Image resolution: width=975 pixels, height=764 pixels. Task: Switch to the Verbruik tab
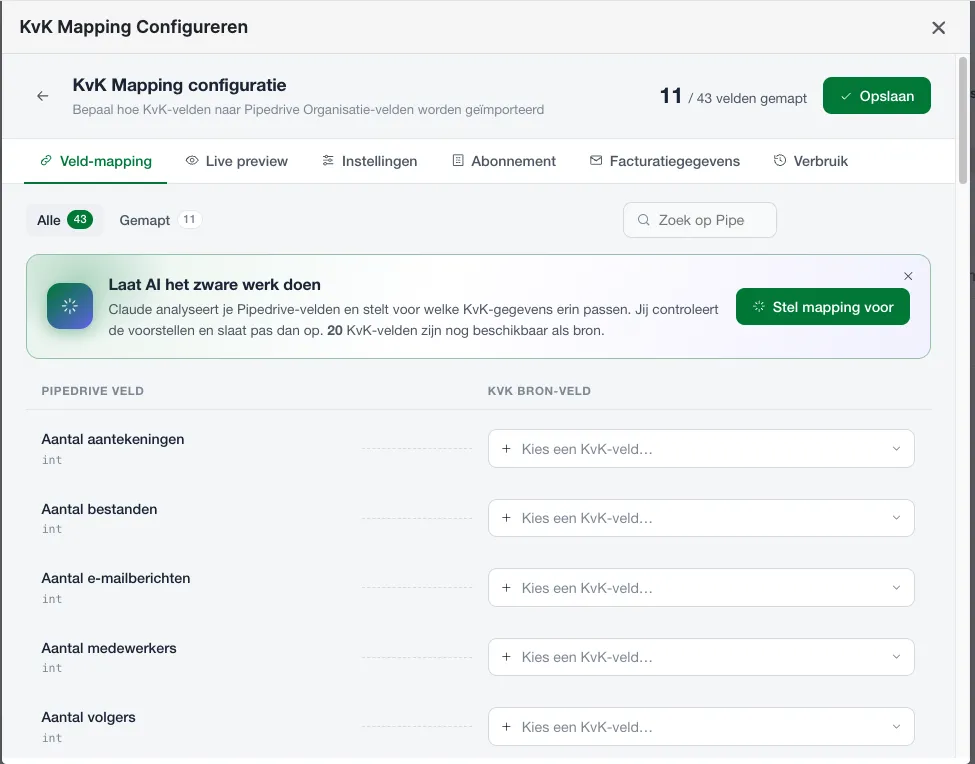pyautogui.click(x=810, y=161)
